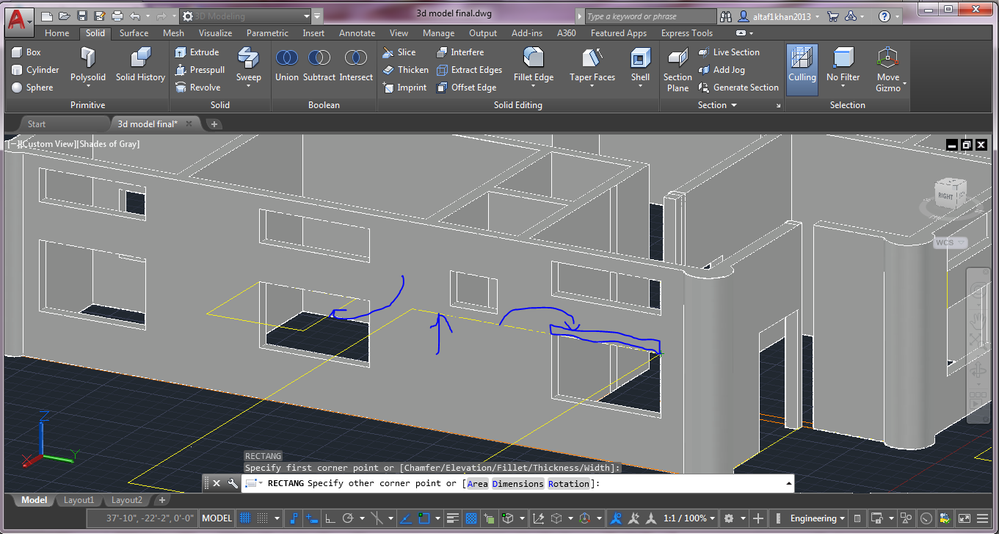Click the Polysolid tool icon
Viewport: 999px width, 534px height.
click(x=88, y=59)
